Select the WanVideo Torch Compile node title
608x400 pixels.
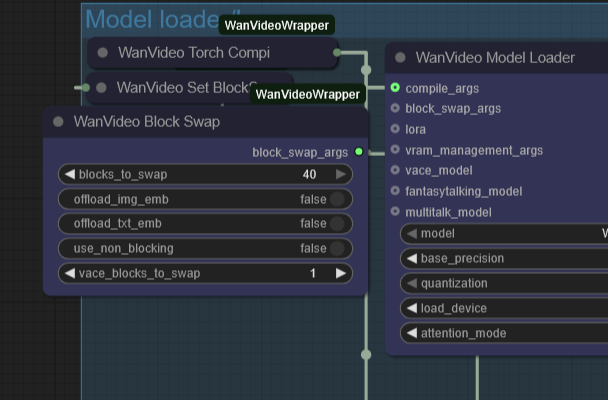point(194,53)
